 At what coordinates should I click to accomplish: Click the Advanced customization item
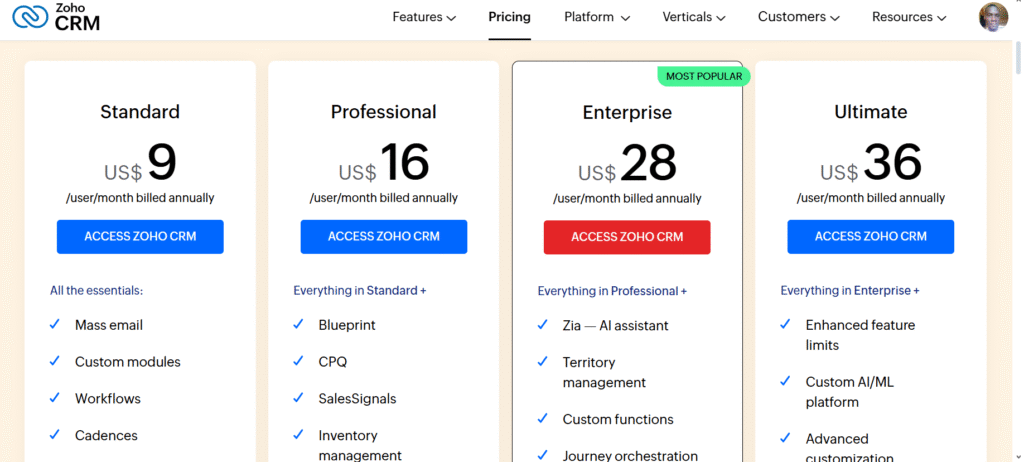coord(849,447)
